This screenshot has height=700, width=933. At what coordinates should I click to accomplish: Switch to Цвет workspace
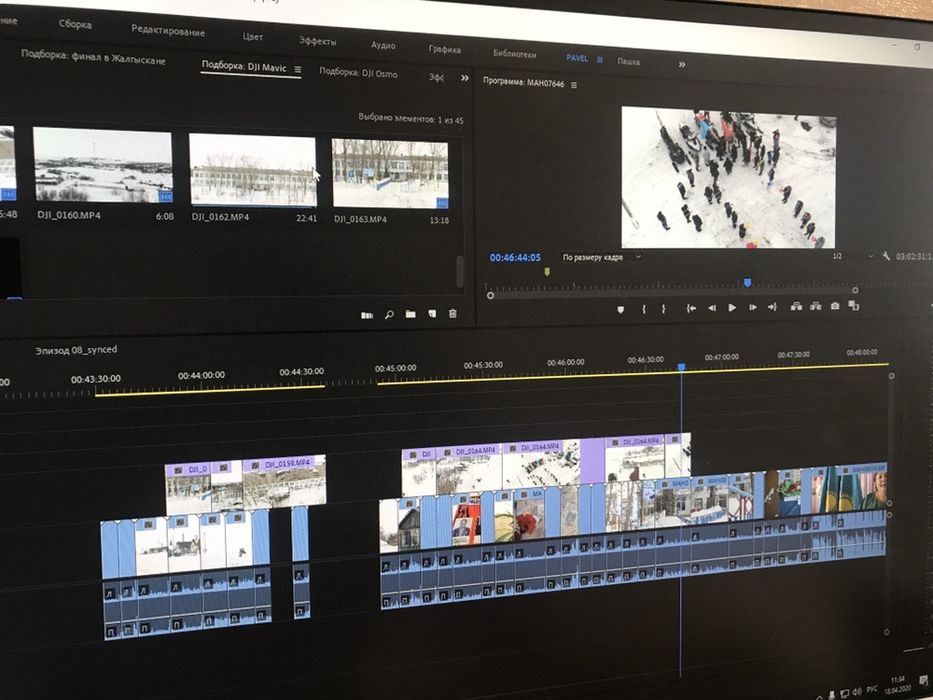252,36
